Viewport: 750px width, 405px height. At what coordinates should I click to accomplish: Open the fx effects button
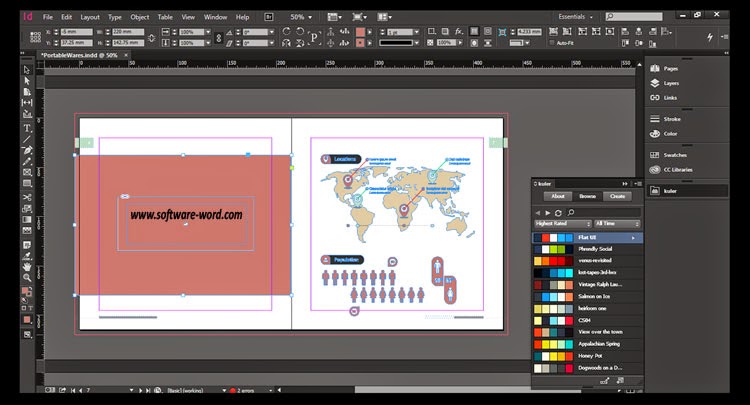coord(459,32)
